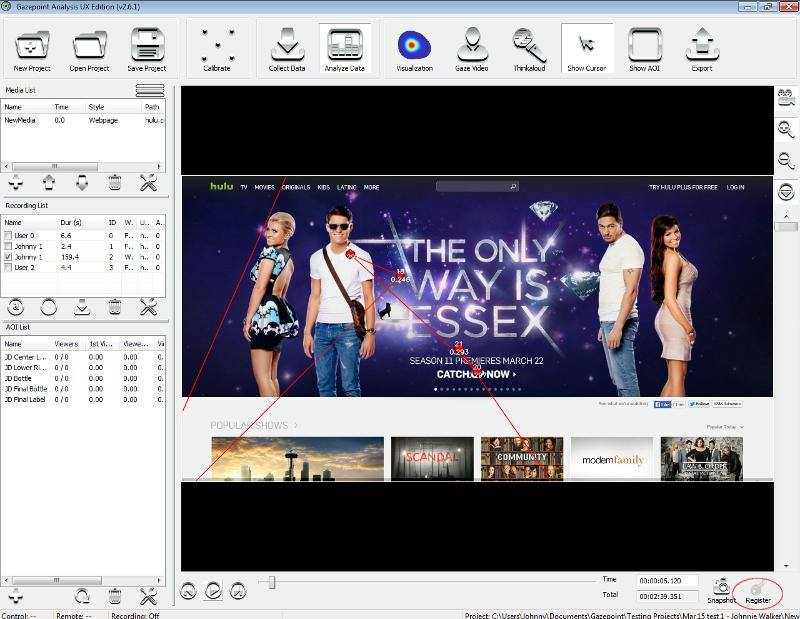Zoom out with the magnifier minus icon
800x619 pixels.
pyautogui.click(x=786, y=160)
